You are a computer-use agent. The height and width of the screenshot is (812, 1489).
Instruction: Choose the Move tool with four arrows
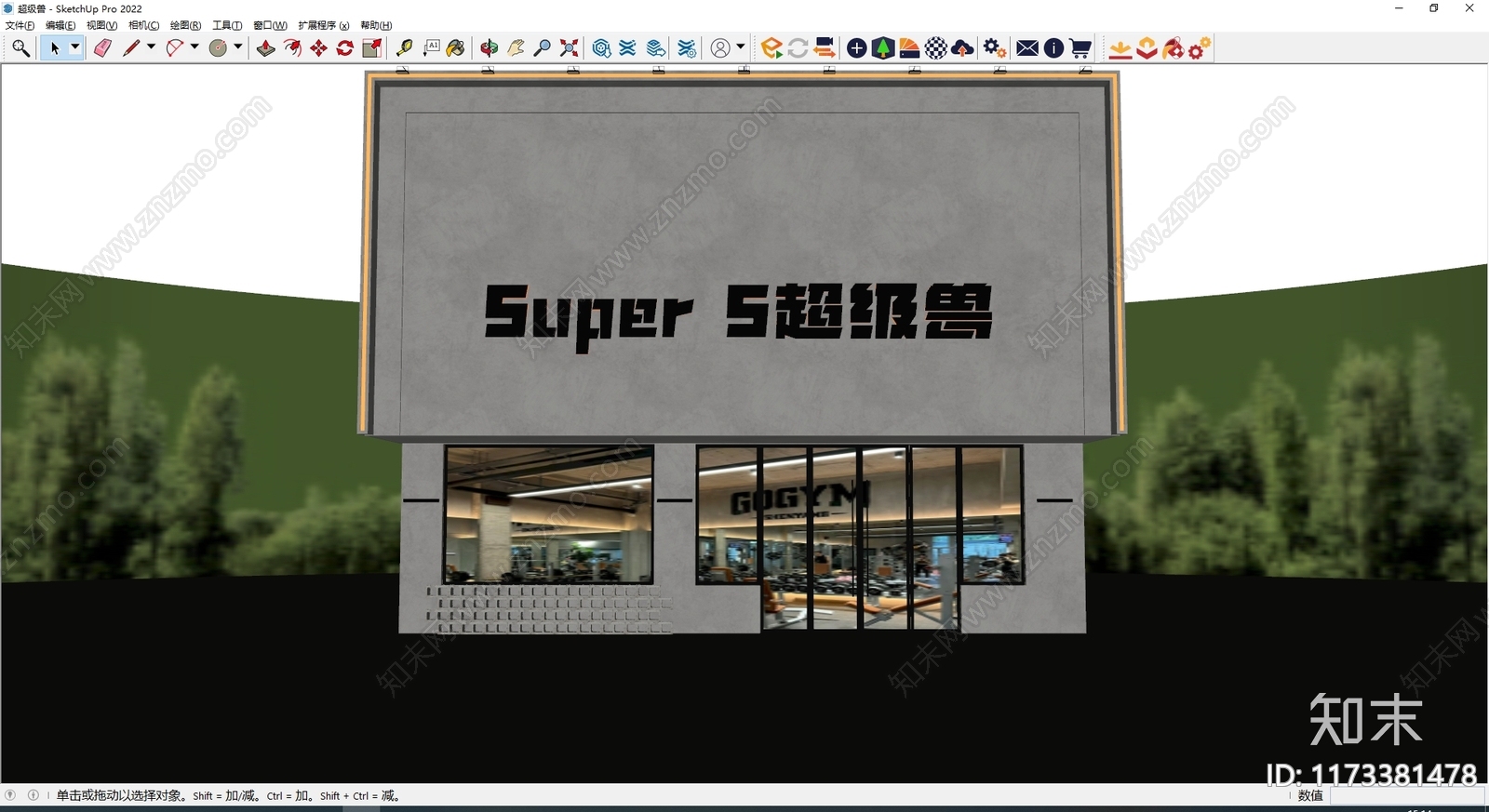pyautogui.click(x=318, y=48)
